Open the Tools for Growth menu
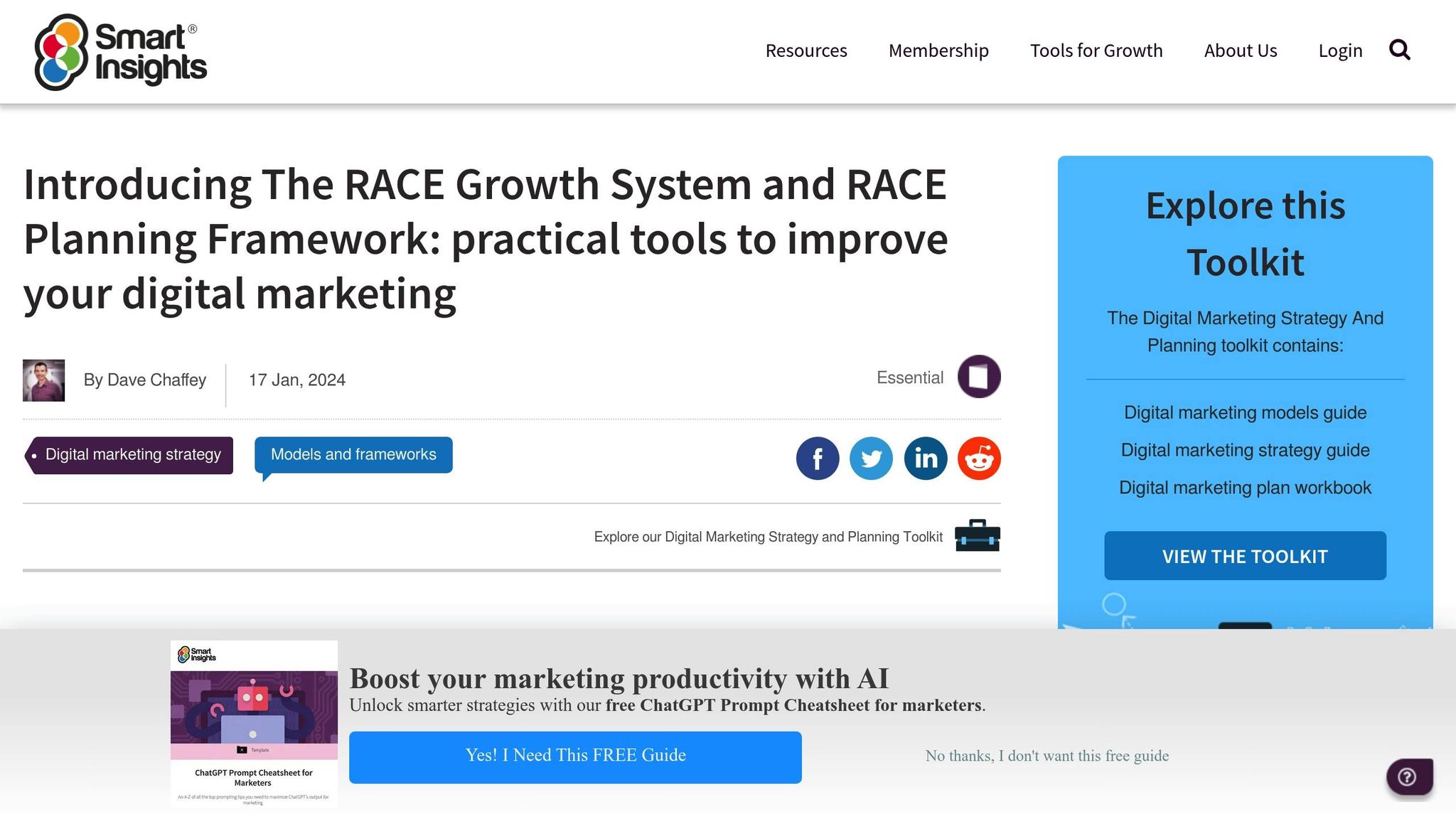The image size is (1456, 819). 1096,50
